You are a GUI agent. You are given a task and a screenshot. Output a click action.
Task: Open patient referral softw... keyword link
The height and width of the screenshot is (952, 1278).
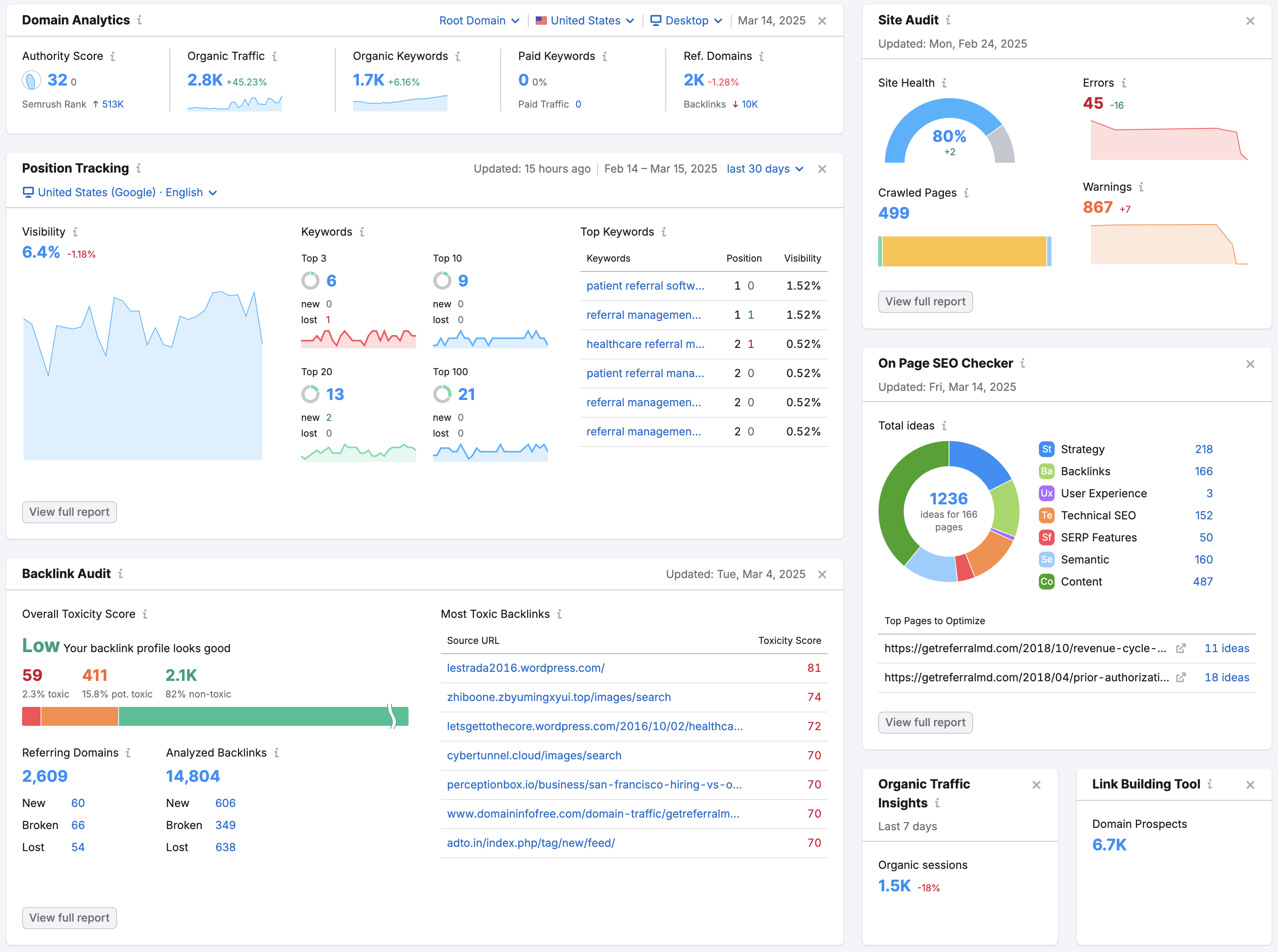645,286
